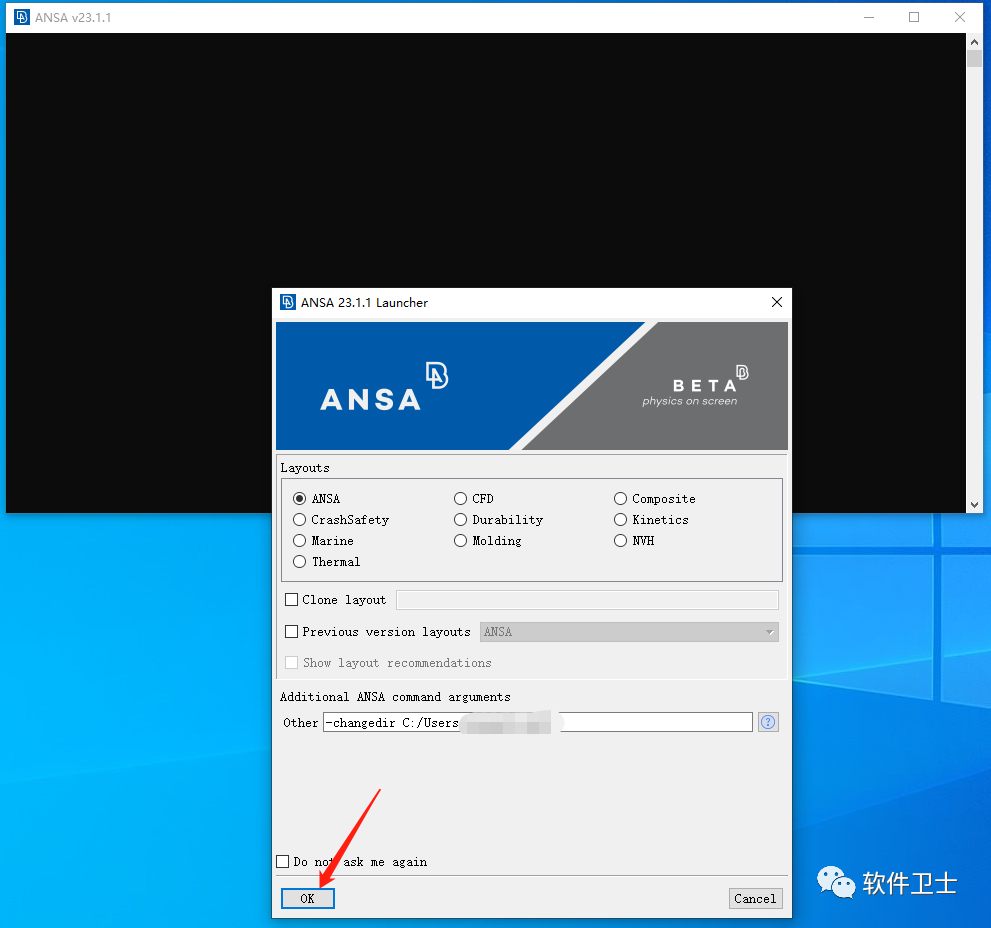
Task: Focus the Other command arguments field
Action: pos(538,722)
